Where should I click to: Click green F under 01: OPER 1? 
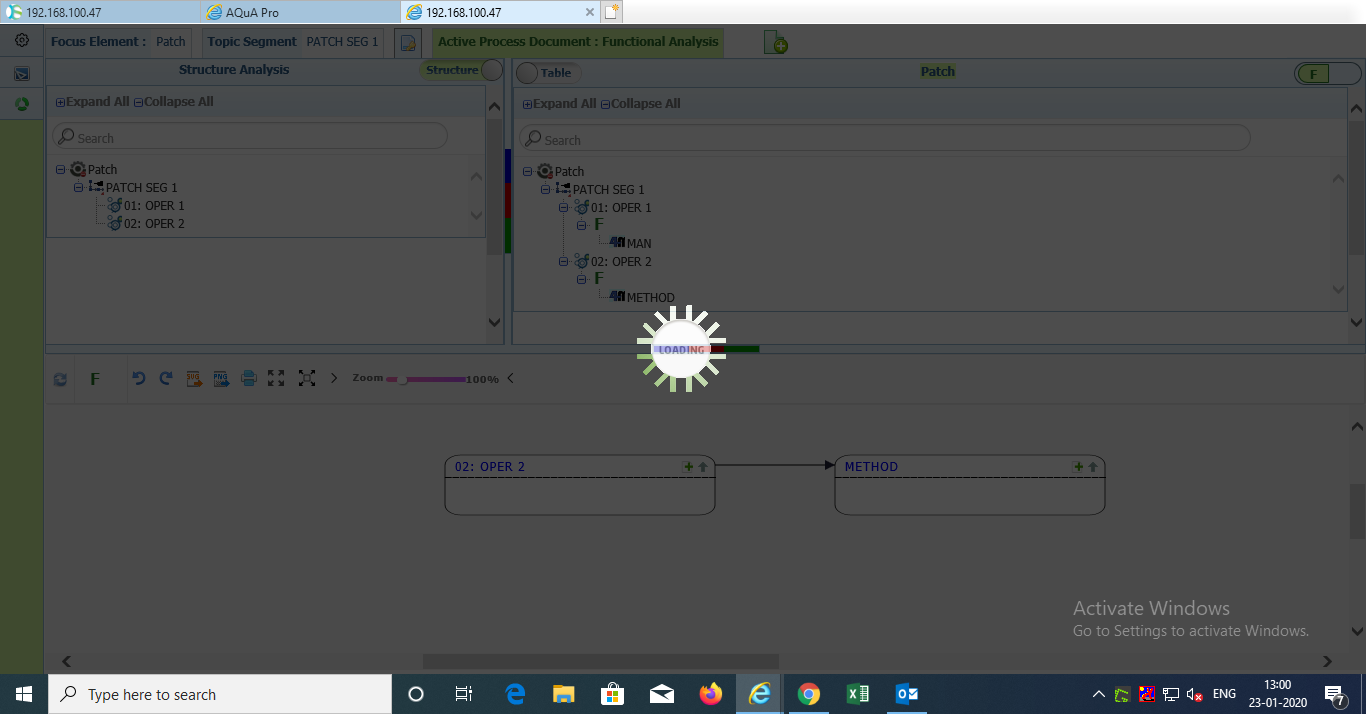point(599,225)
